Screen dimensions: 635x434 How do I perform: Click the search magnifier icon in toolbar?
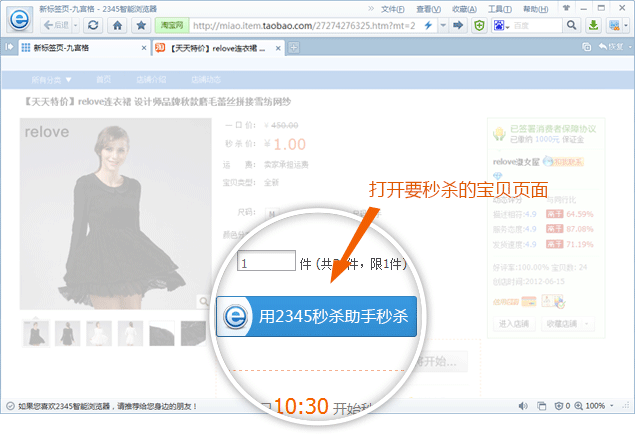tap(571, 26)
